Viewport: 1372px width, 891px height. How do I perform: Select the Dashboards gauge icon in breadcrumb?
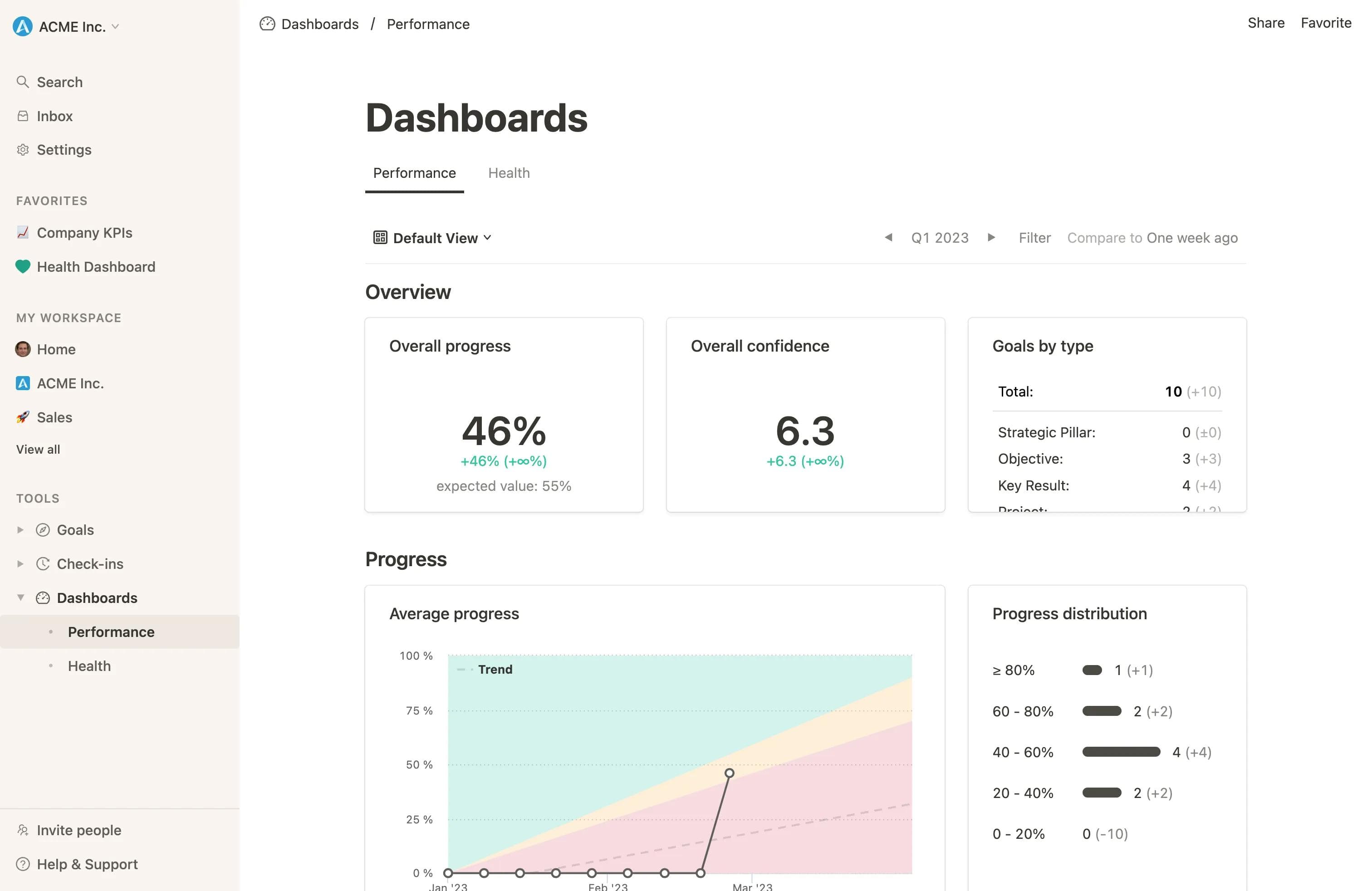point(268,24)
